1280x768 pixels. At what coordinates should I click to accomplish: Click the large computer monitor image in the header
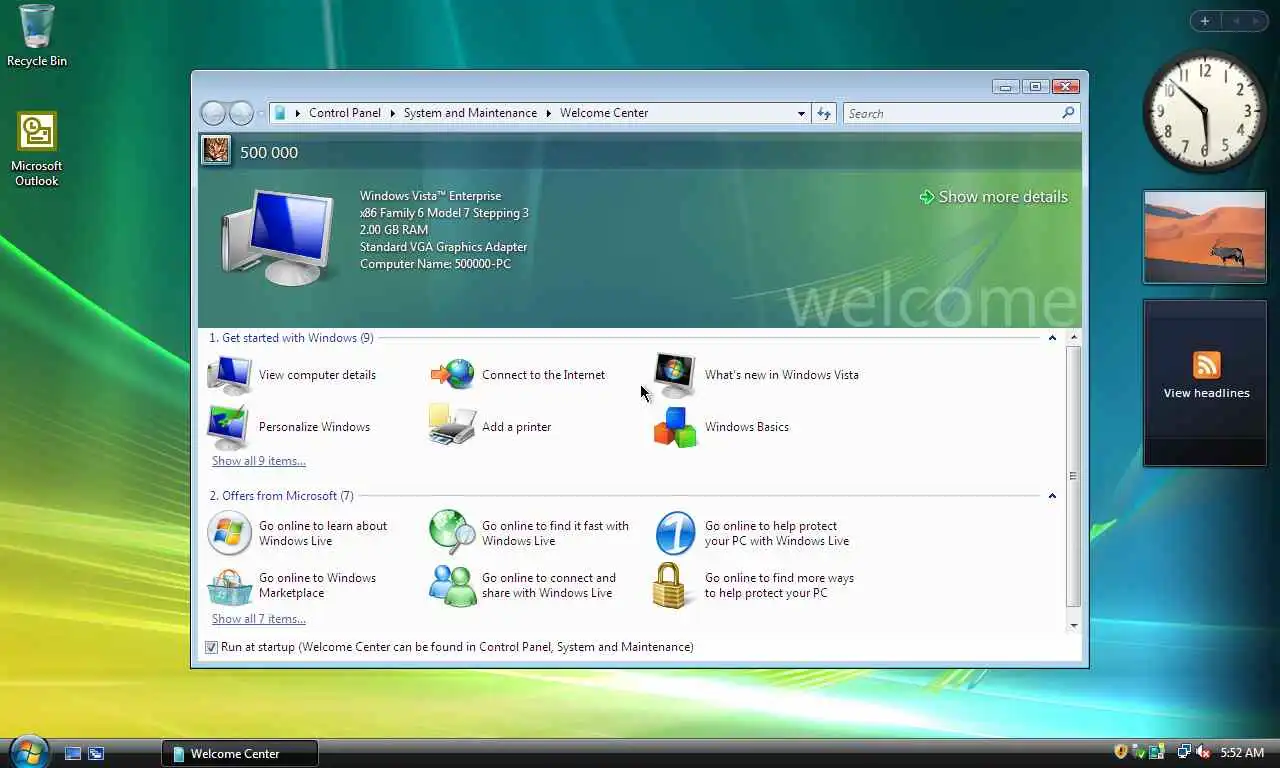(x=277, y=237)
